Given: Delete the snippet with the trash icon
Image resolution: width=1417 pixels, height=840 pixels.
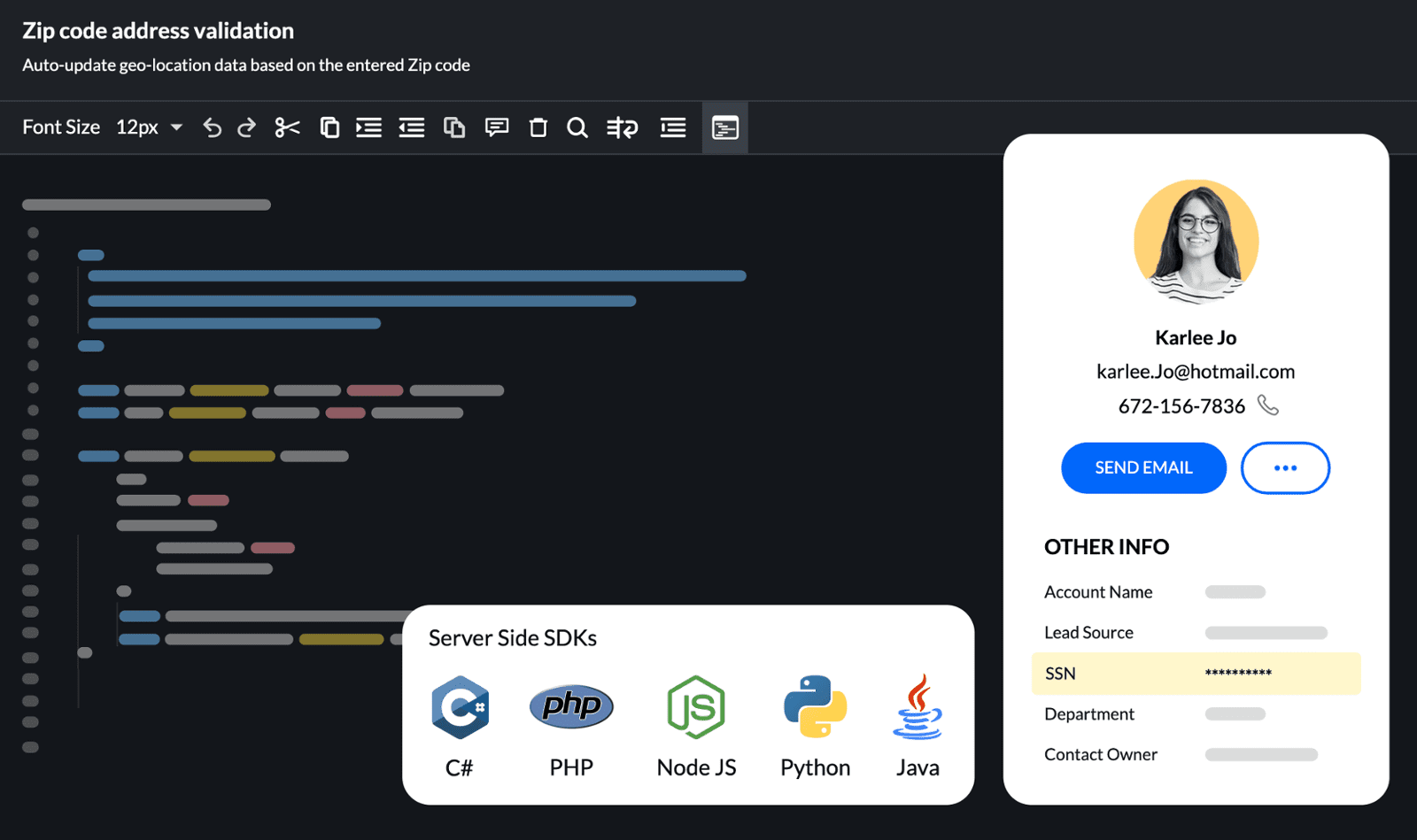Looking at the screenshot, I should click(x=538, y=127).
